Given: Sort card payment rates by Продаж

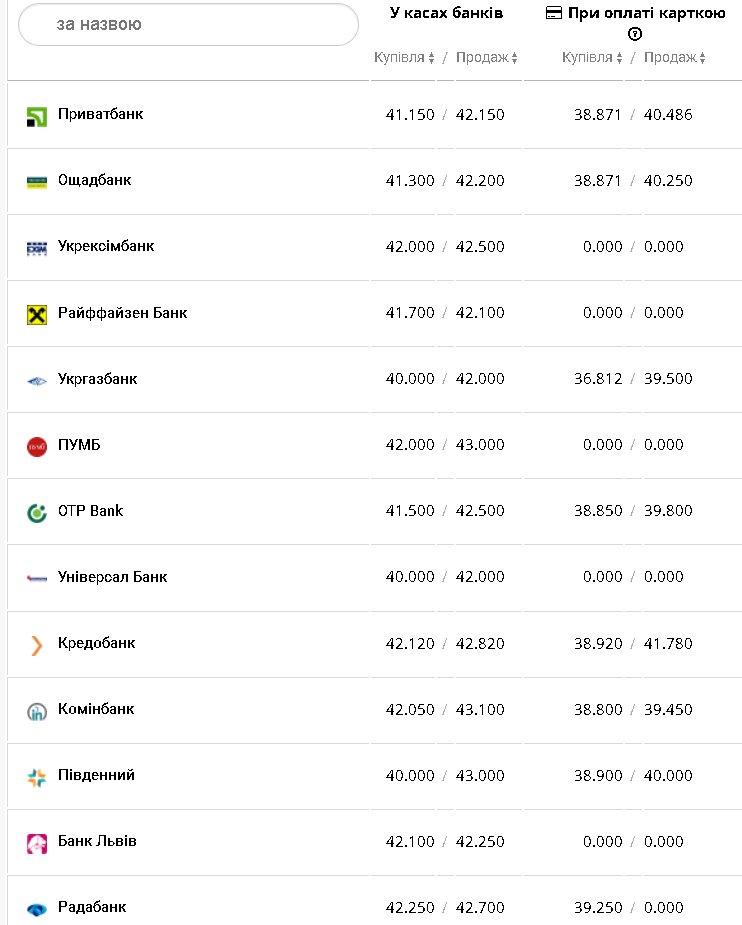Looking at the screenshot, I should click(x=675, y=58).
